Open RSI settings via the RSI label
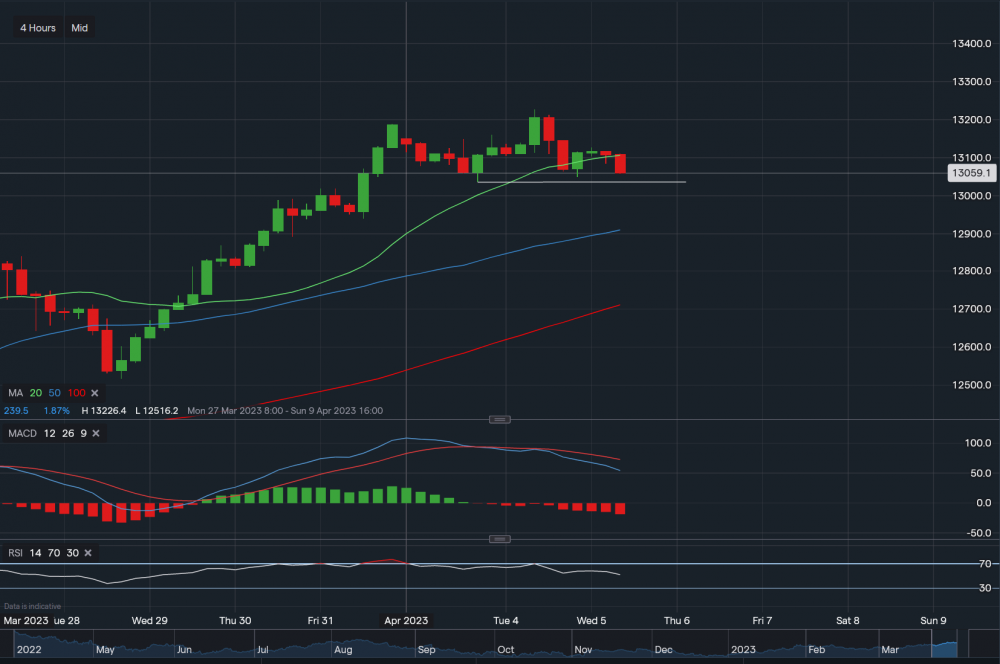Screen dimensions: 1000x664 click(14, 552)
